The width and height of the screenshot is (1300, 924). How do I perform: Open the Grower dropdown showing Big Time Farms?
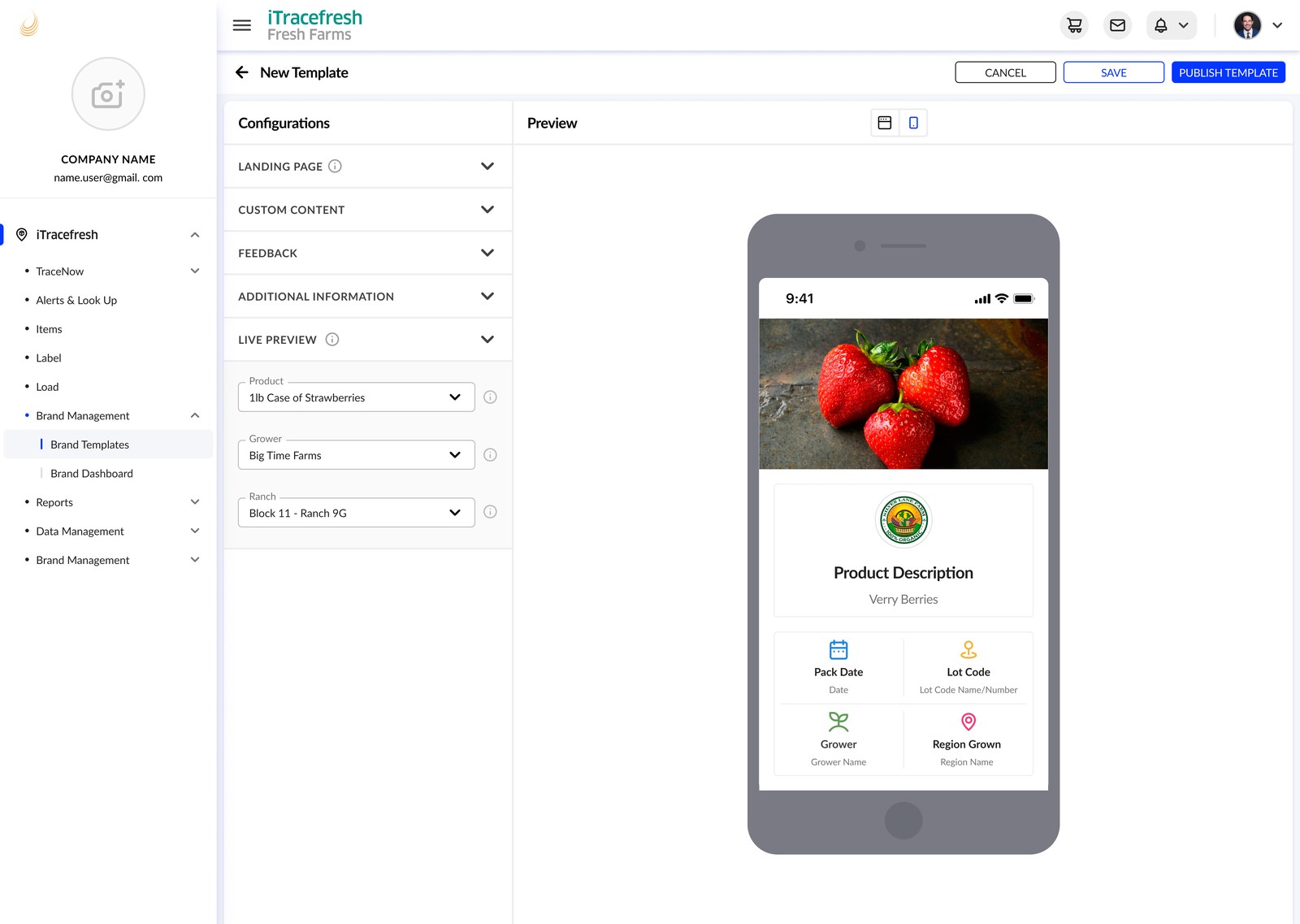[356, 455]
